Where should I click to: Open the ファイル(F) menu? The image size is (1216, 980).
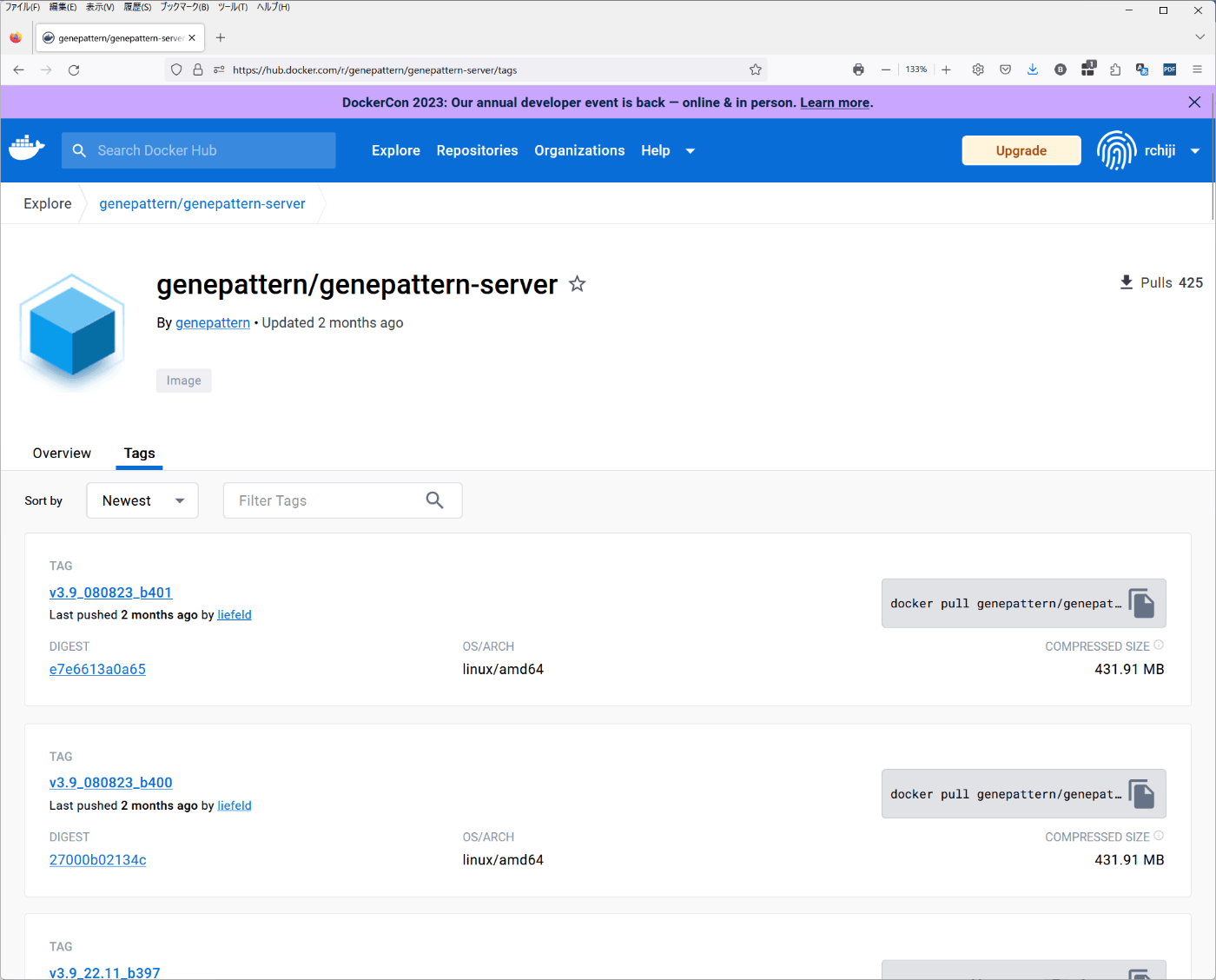click(23, 7)
